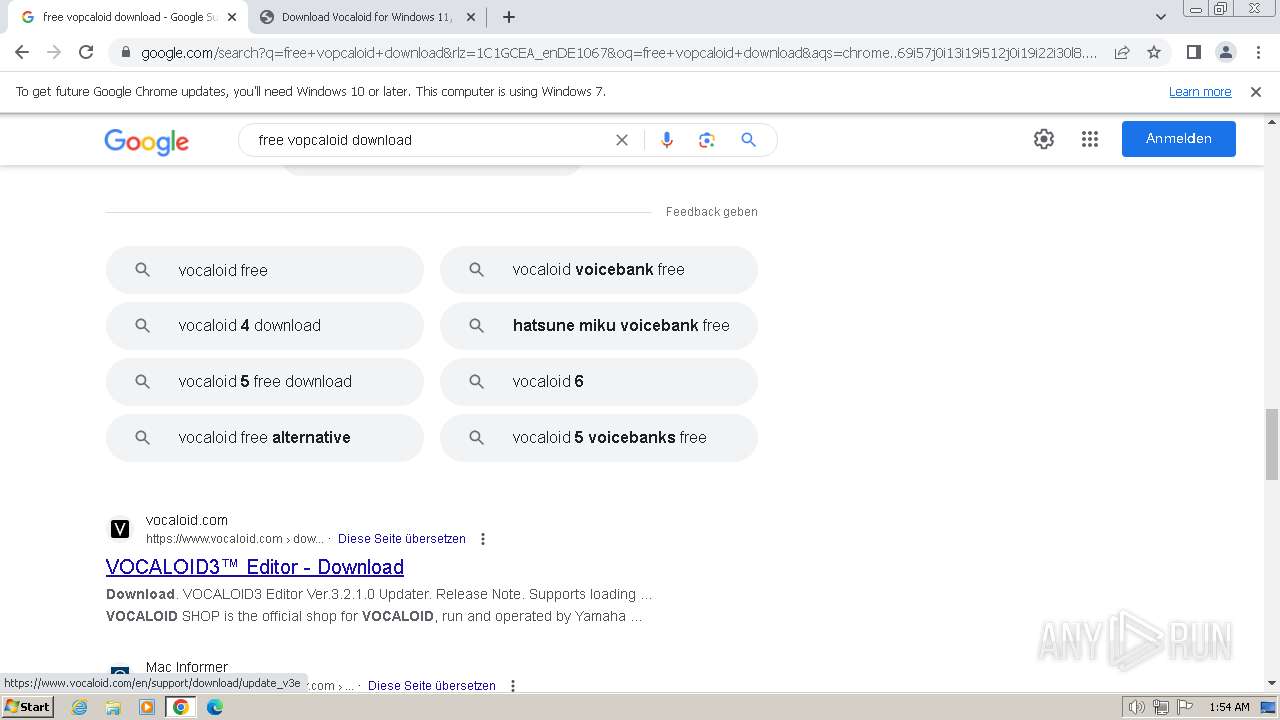Open the Google apps grid

[1090, 139]
